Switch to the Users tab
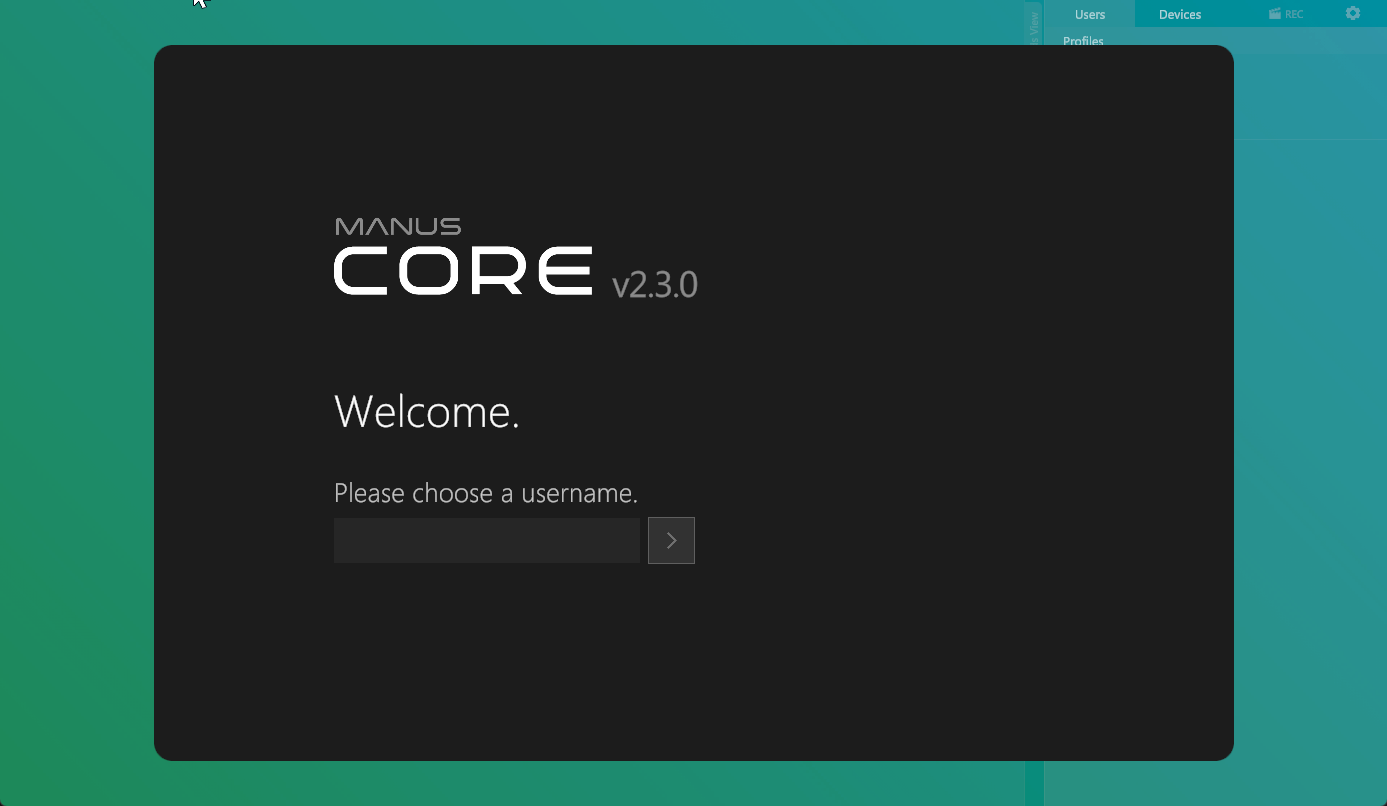1387x806 pixels. click(1089, 14)
